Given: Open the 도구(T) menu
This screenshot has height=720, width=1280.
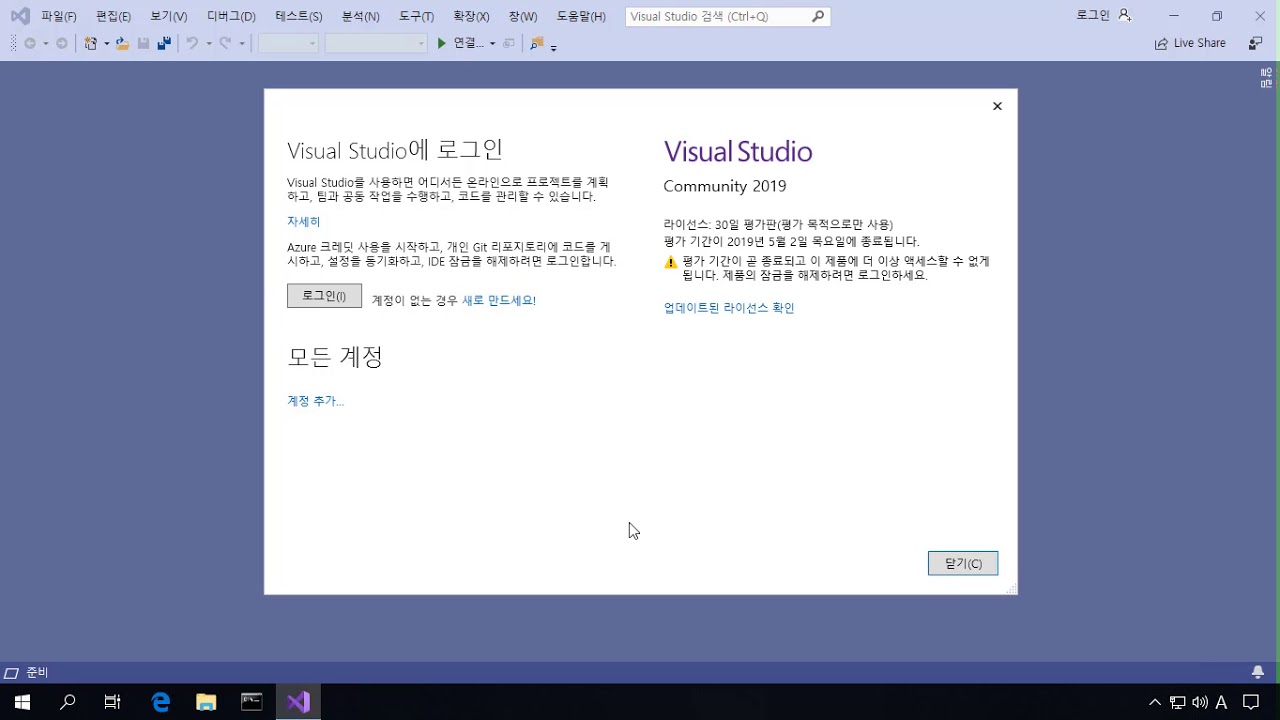Looking at the screenshot, I should (x=416, y=16).
